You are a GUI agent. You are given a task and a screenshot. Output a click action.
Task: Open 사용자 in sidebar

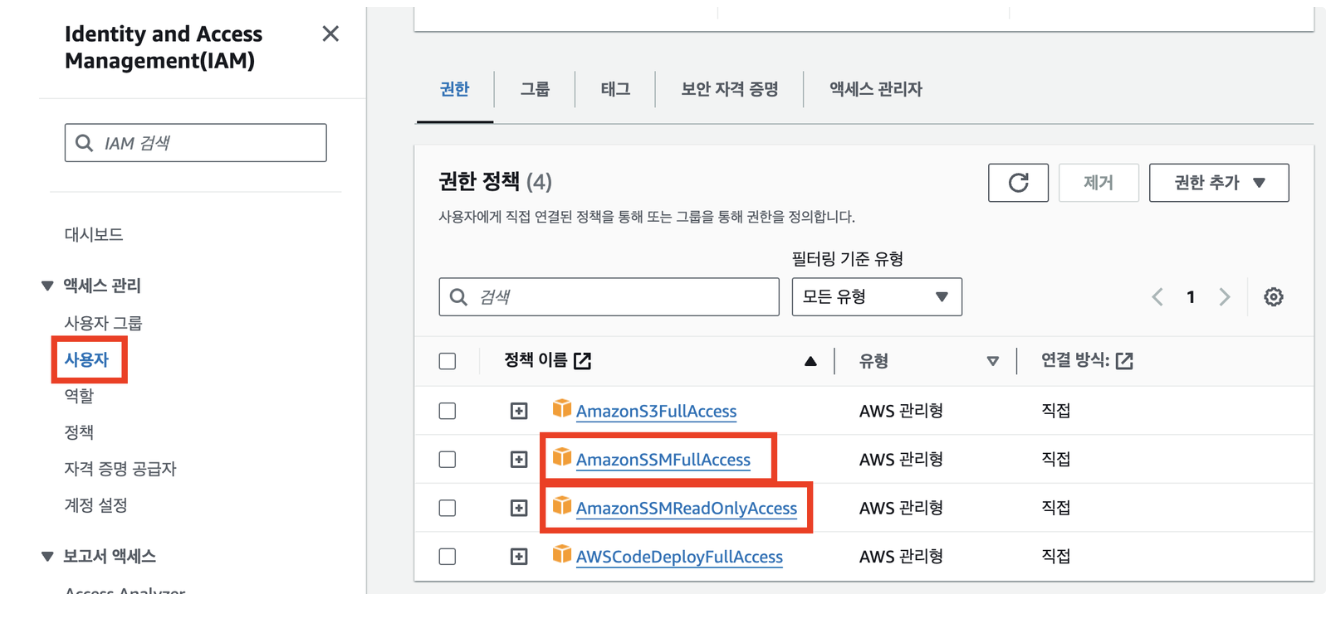[x=86, y=360]
